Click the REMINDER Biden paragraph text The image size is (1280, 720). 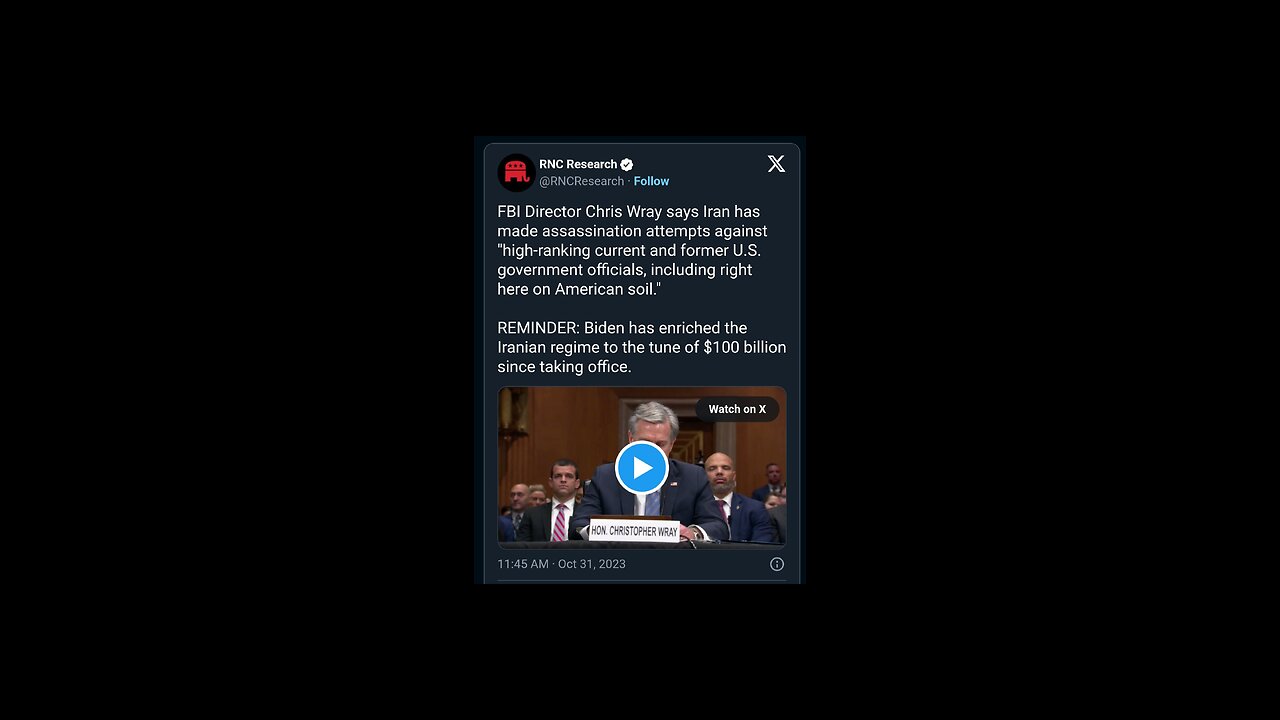click(642, 347)
